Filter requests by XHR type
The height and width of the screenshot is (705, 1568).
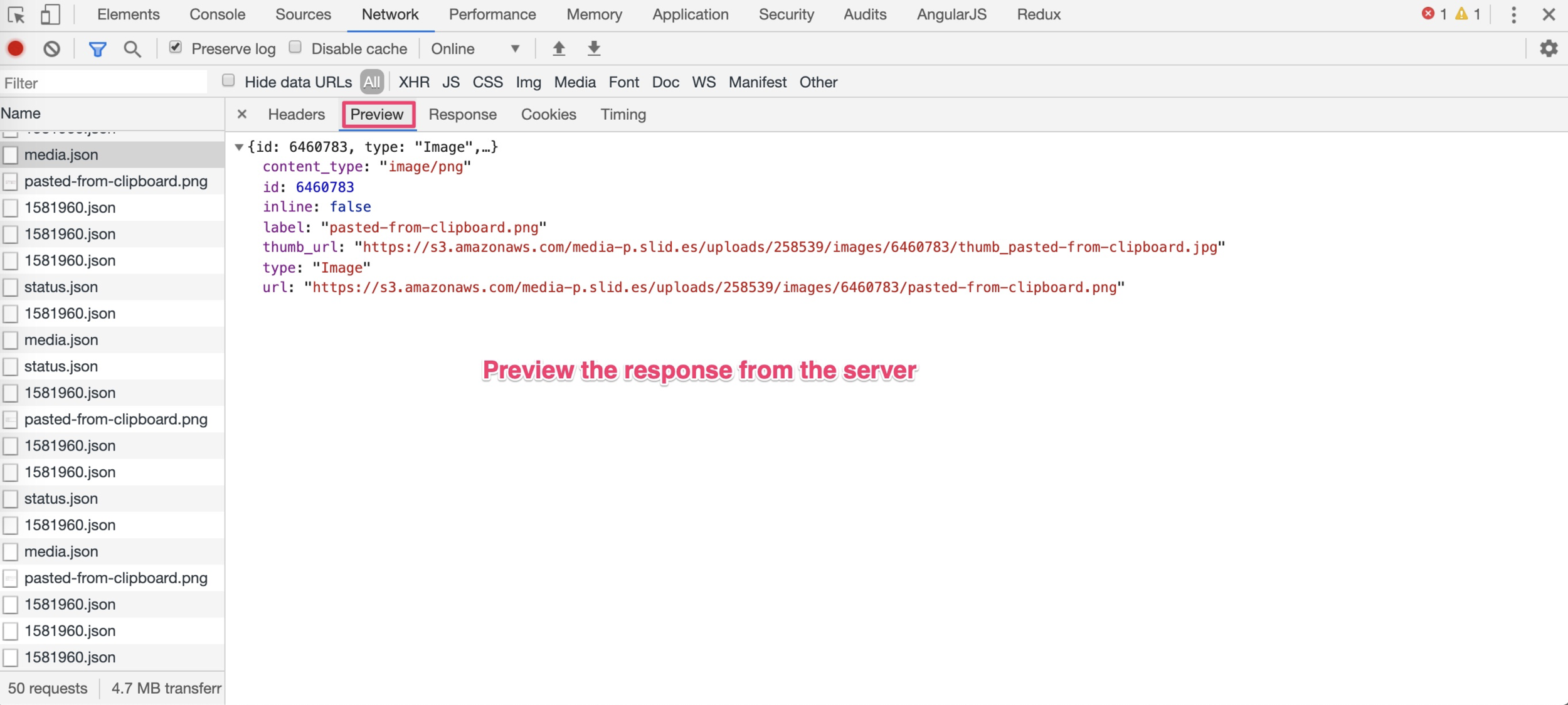(x=414, y=82)
